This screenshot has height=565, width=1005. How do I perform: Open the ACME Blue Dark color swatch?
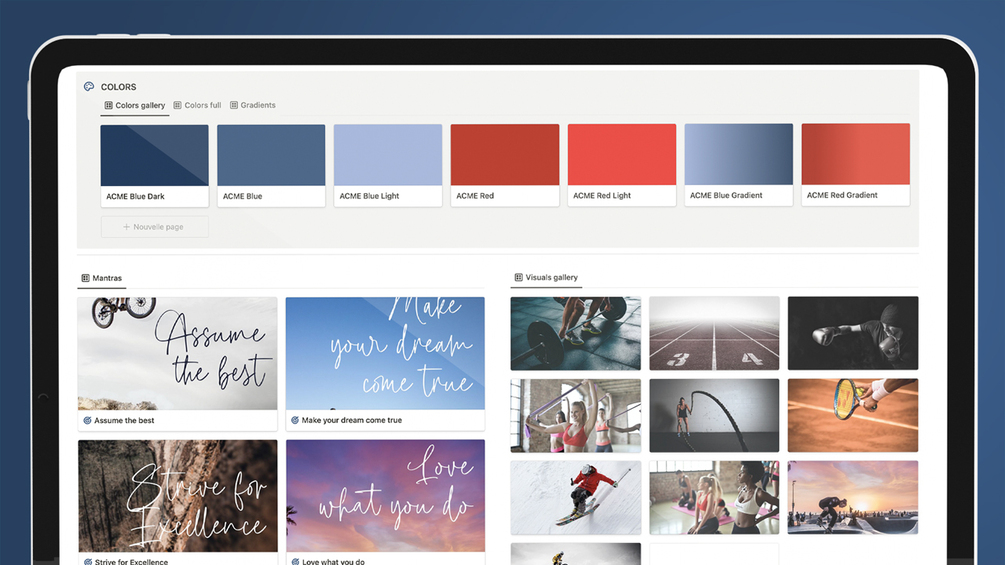click(154, 156)
